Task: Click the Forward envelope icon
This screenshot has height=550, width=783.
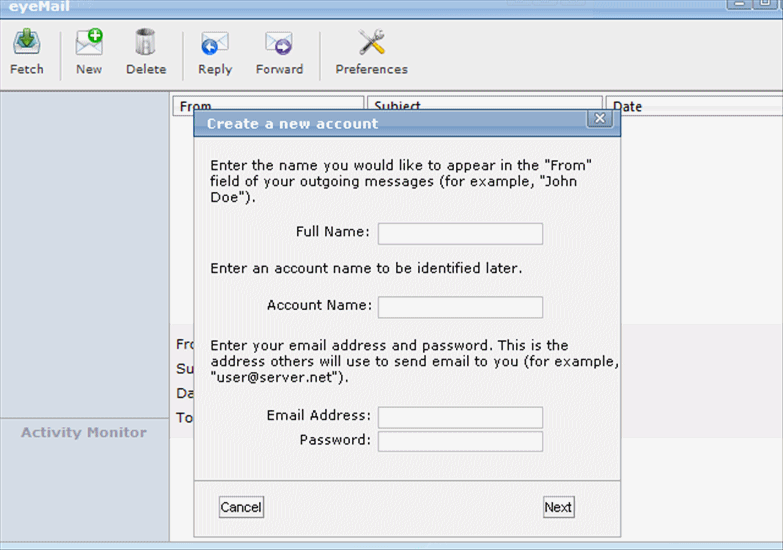Action: click(279, 44)
